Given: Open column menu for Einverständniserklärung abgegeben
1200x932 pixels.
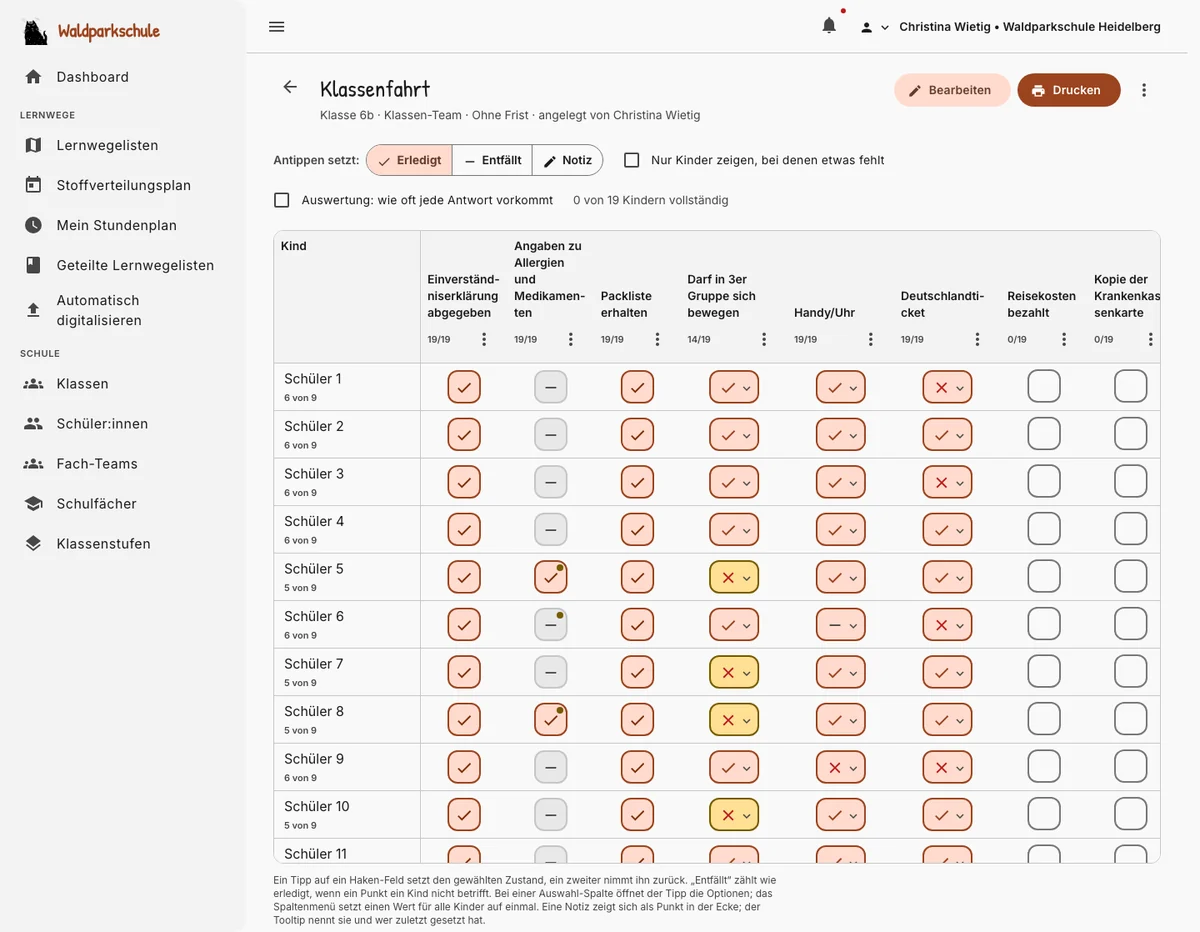Looking at the screenshot, I should coord(484,339).
